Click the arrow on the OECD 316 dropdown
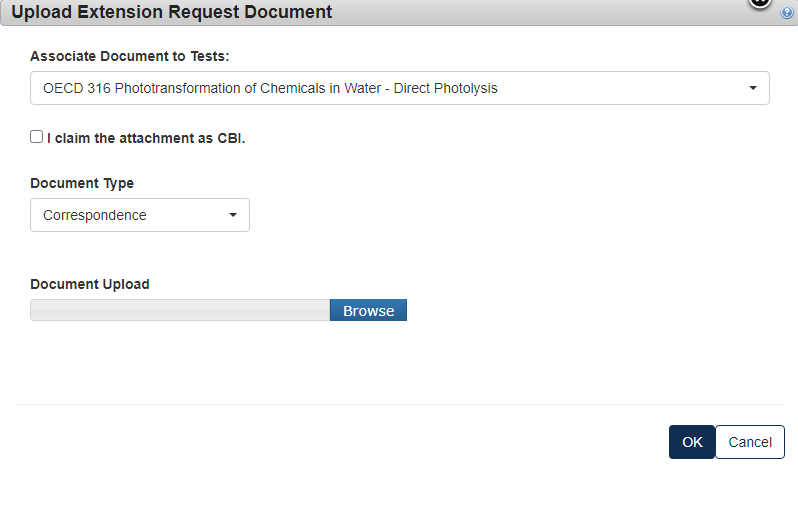Screen dimensions: 798x519 pos(753,88)
